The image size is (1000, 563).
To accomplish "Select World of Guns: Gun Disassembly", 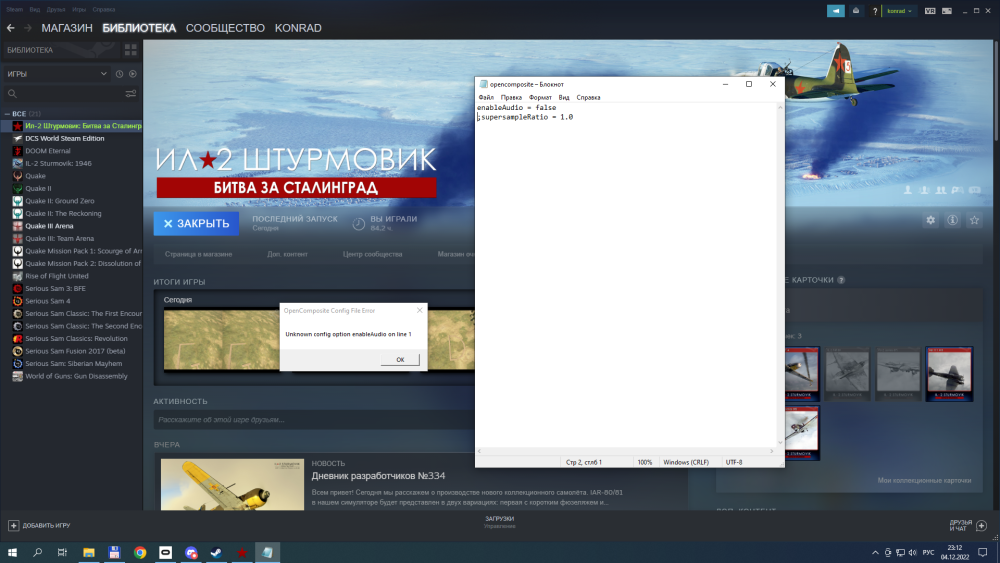I will click(x=76, y=376).
